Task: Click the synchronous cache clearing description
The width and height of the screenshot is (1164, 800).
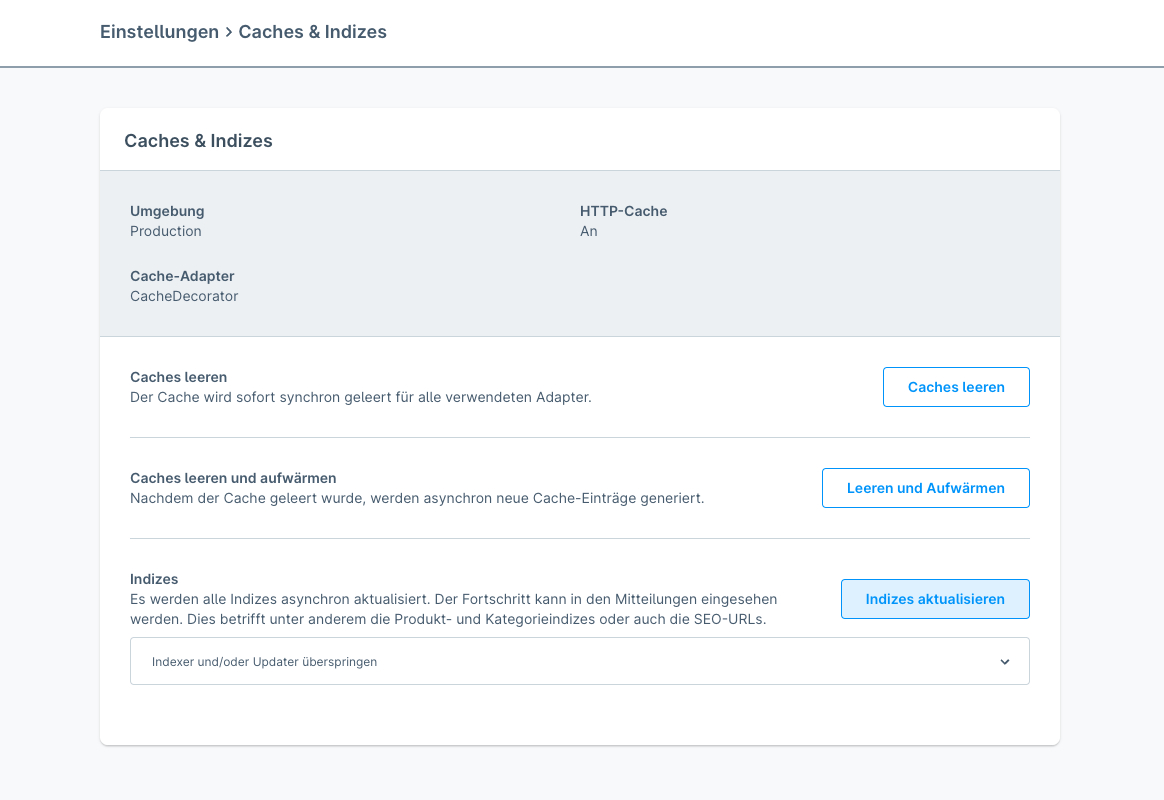Action: [360, 397]
